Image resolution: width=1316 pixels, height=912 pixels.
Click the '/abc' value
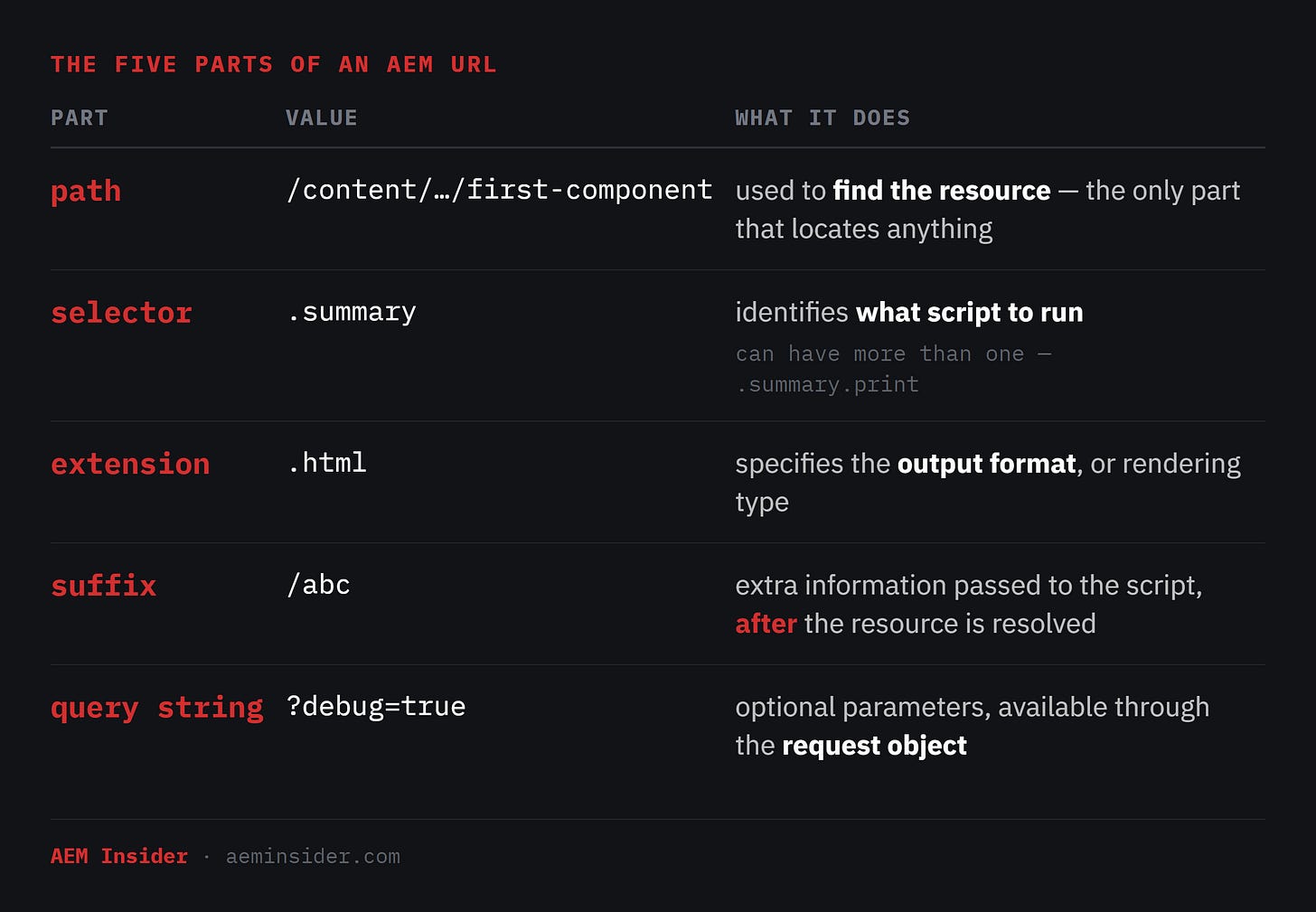[318, 585]
